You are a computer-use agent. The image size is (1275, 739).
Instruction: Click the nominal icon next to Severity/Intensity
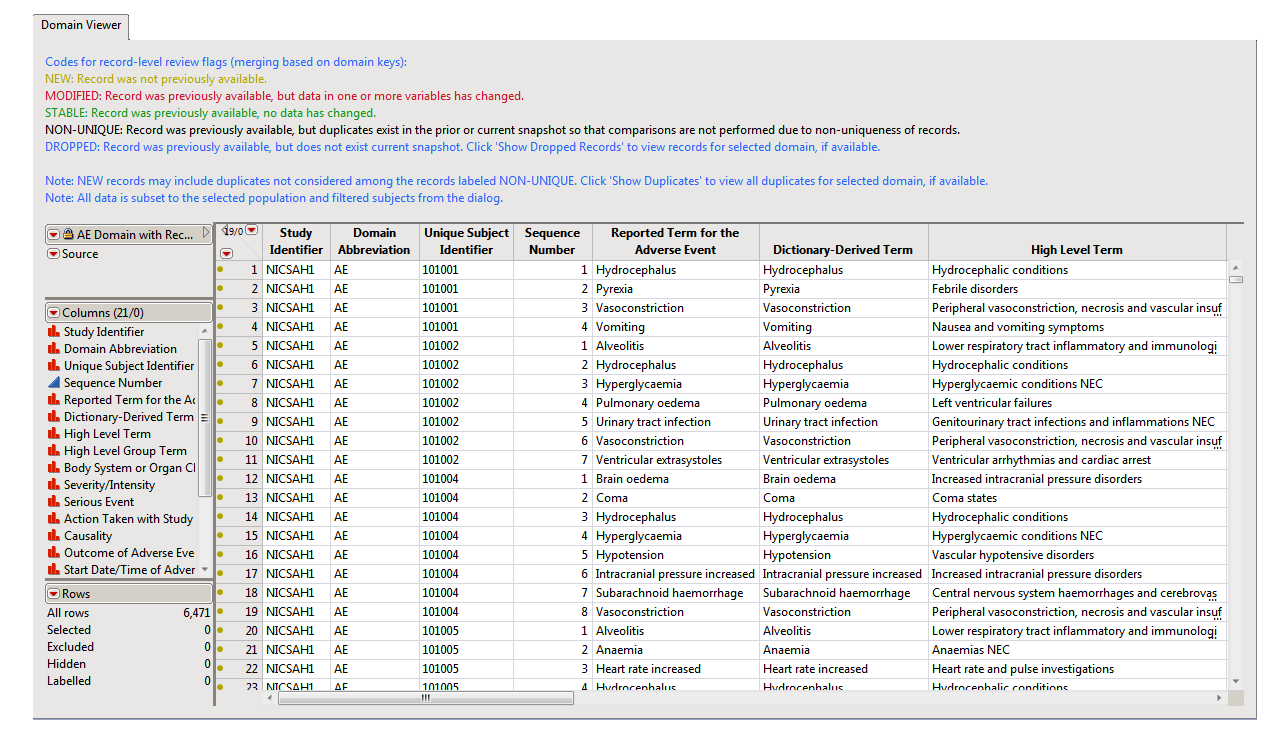click(x=54, y=485)
